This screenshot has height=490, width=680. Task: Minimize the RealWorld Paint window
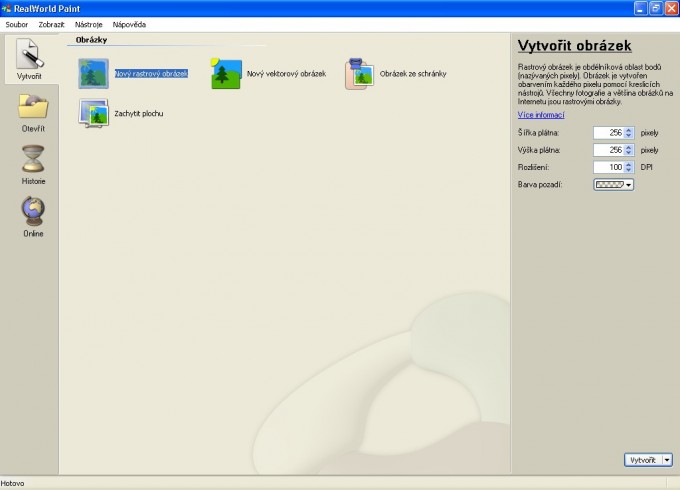pos(641,8)
